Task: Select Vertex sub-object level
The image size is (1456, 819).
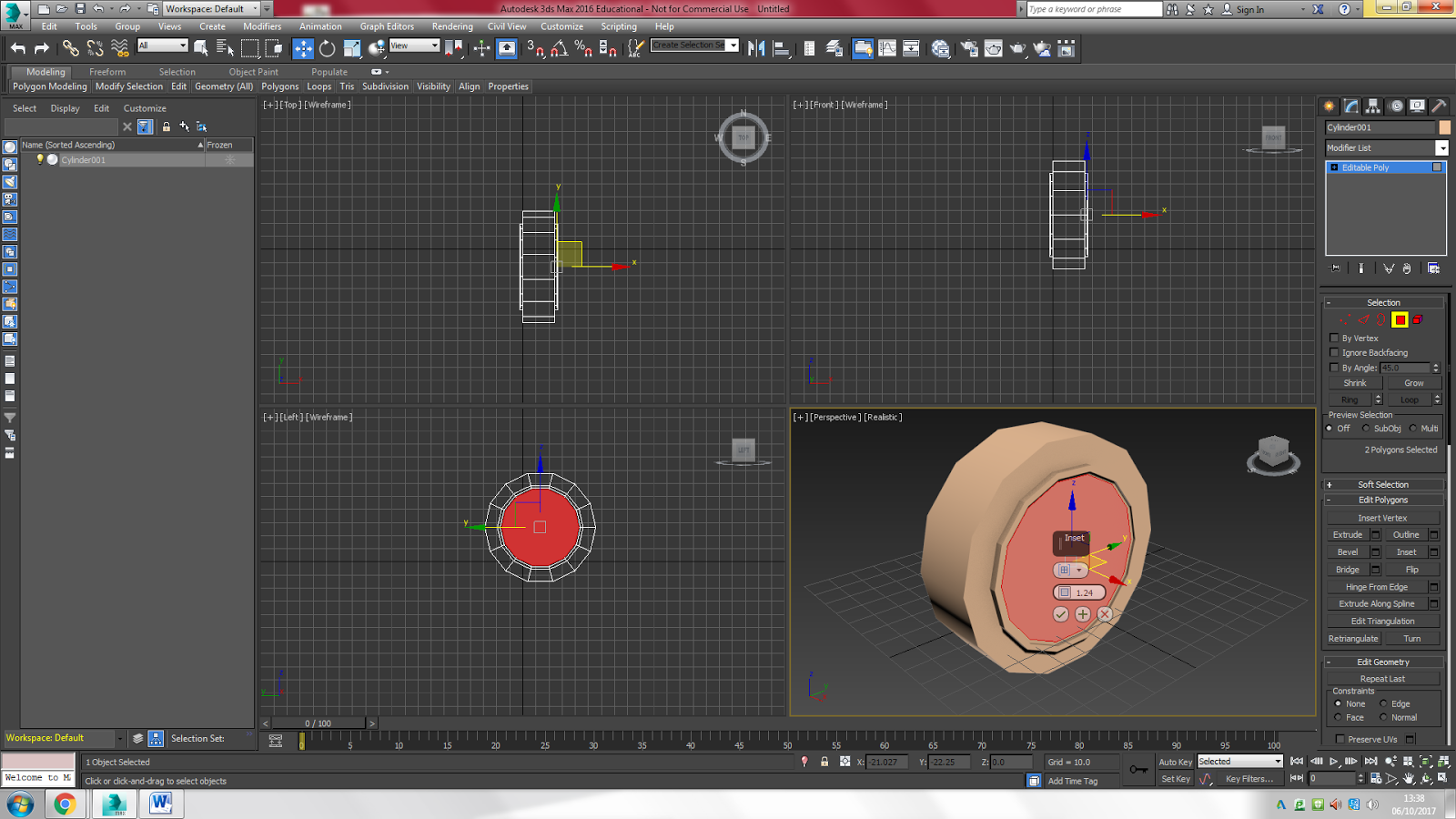Action: (x=1345, y=319)
